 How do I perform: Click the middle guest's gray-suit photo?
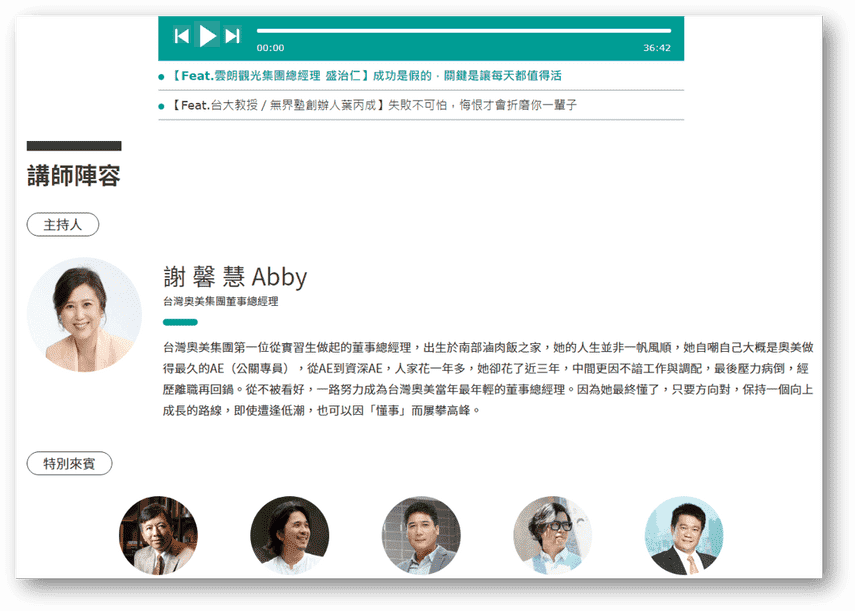point(420,535)
